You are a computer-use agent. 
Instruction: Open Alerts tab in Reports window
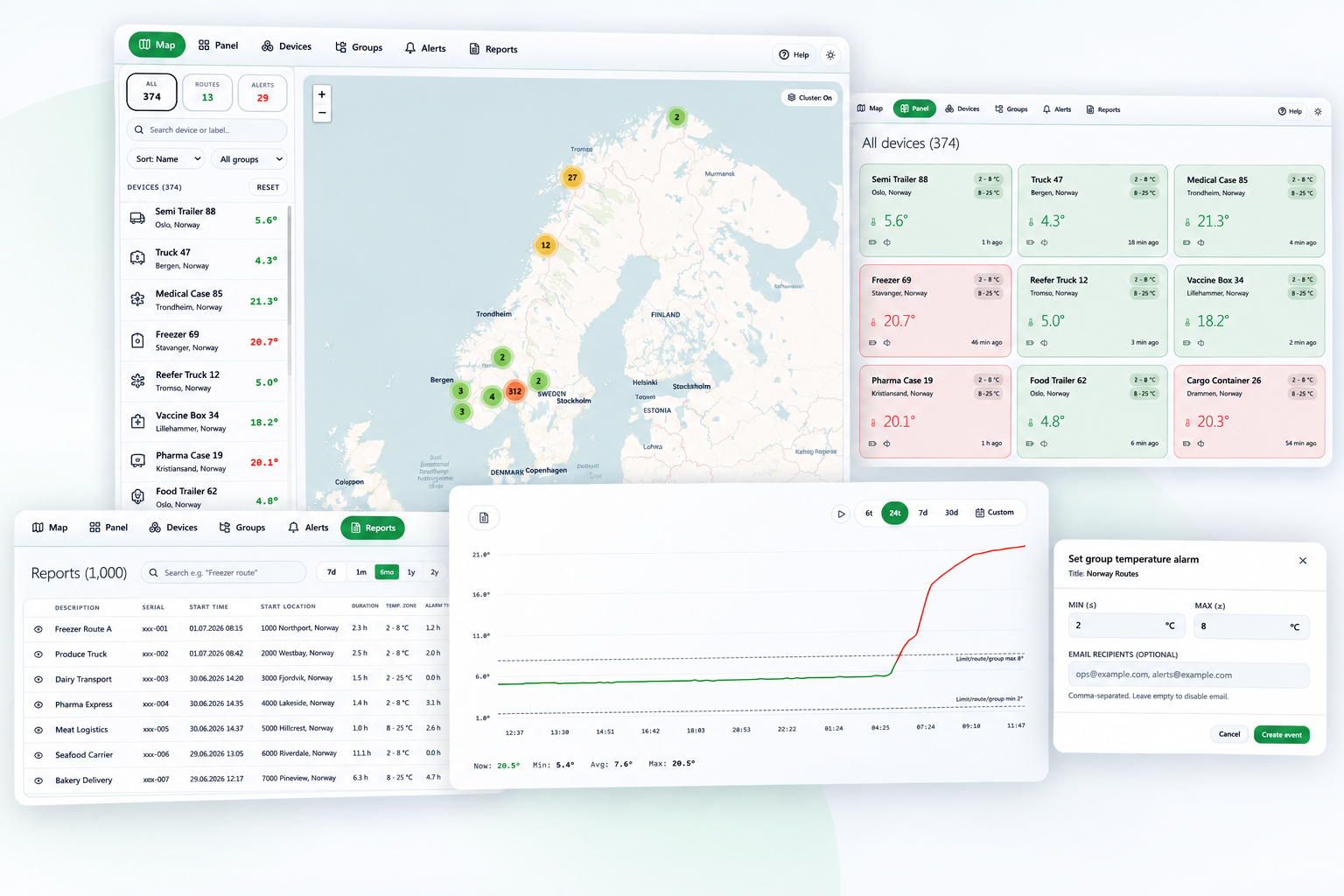click(308, 528)
